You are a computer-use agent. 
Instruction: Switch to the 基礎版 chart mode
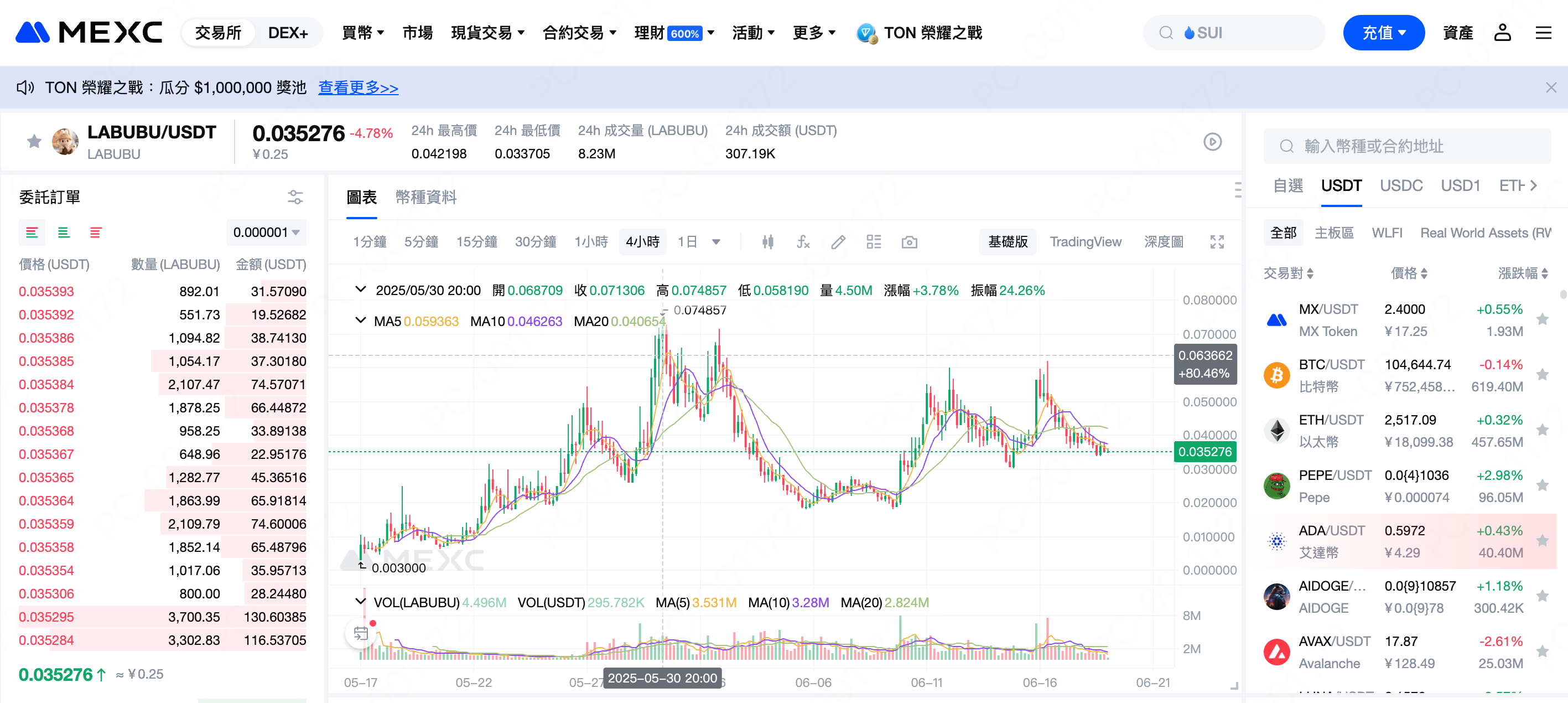coord(1008,242)
